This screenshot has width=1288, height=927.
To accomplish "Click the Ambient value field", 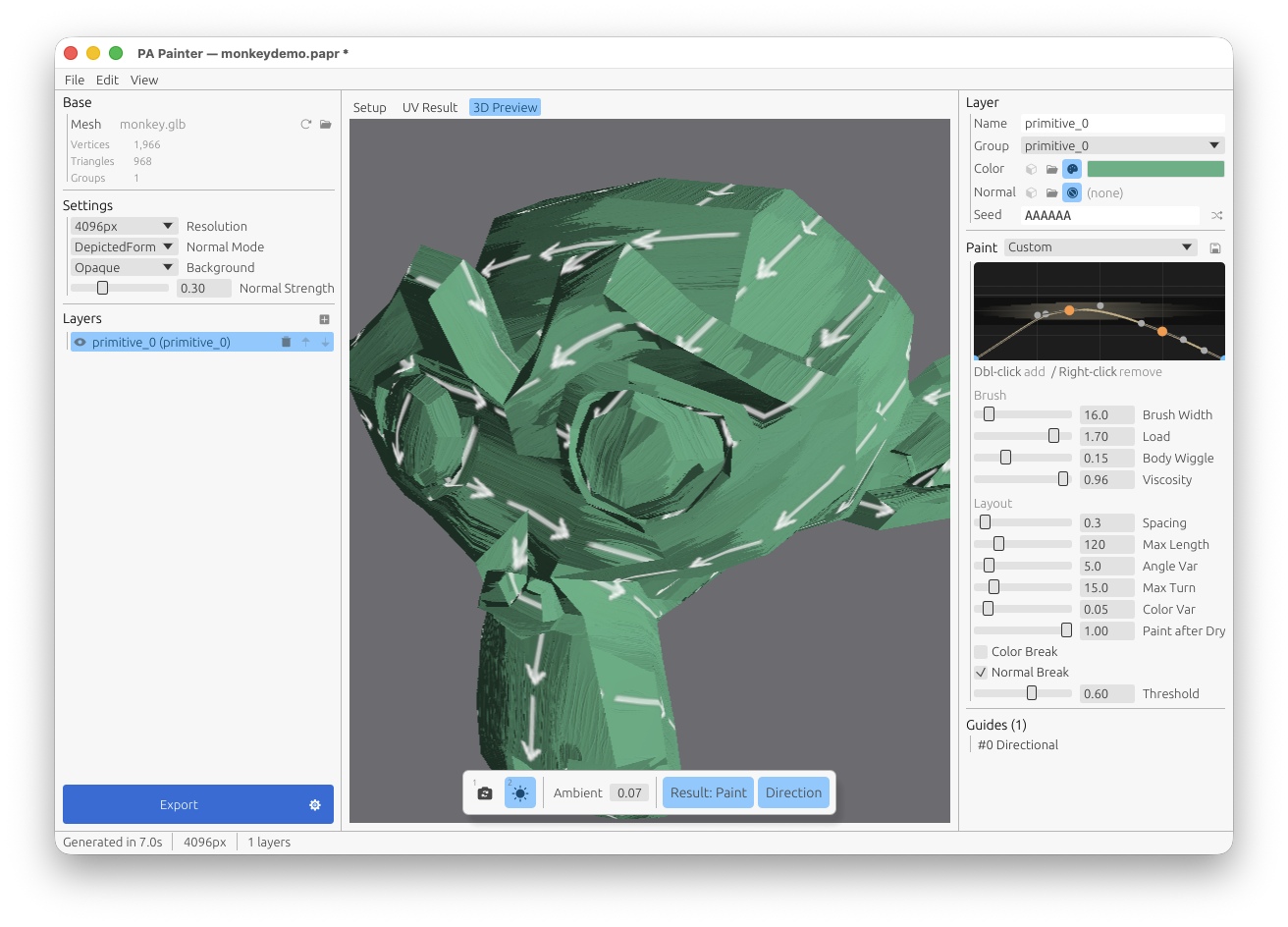I will (x=629, y=793).
